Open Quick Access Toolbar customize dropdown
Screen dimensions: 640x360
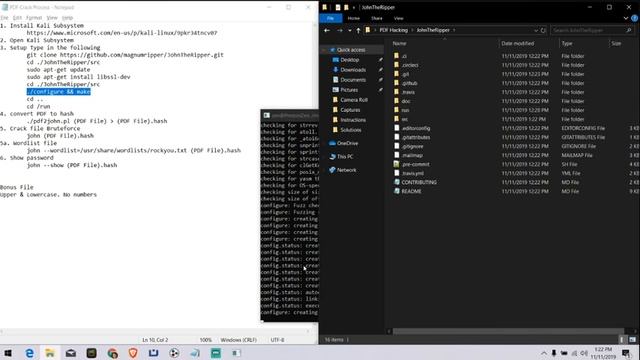pos(354,7)
